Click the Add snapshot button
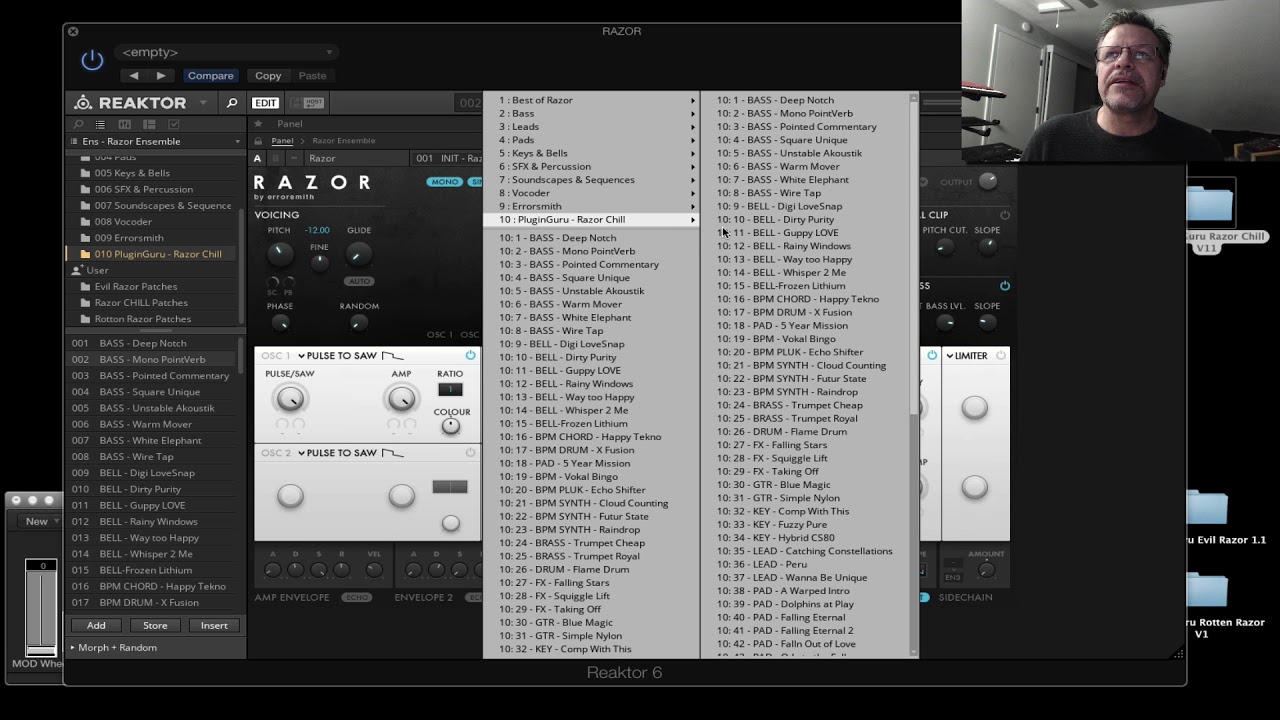The width and height of the screenshot is (1280, 720). tap(96, 625)
